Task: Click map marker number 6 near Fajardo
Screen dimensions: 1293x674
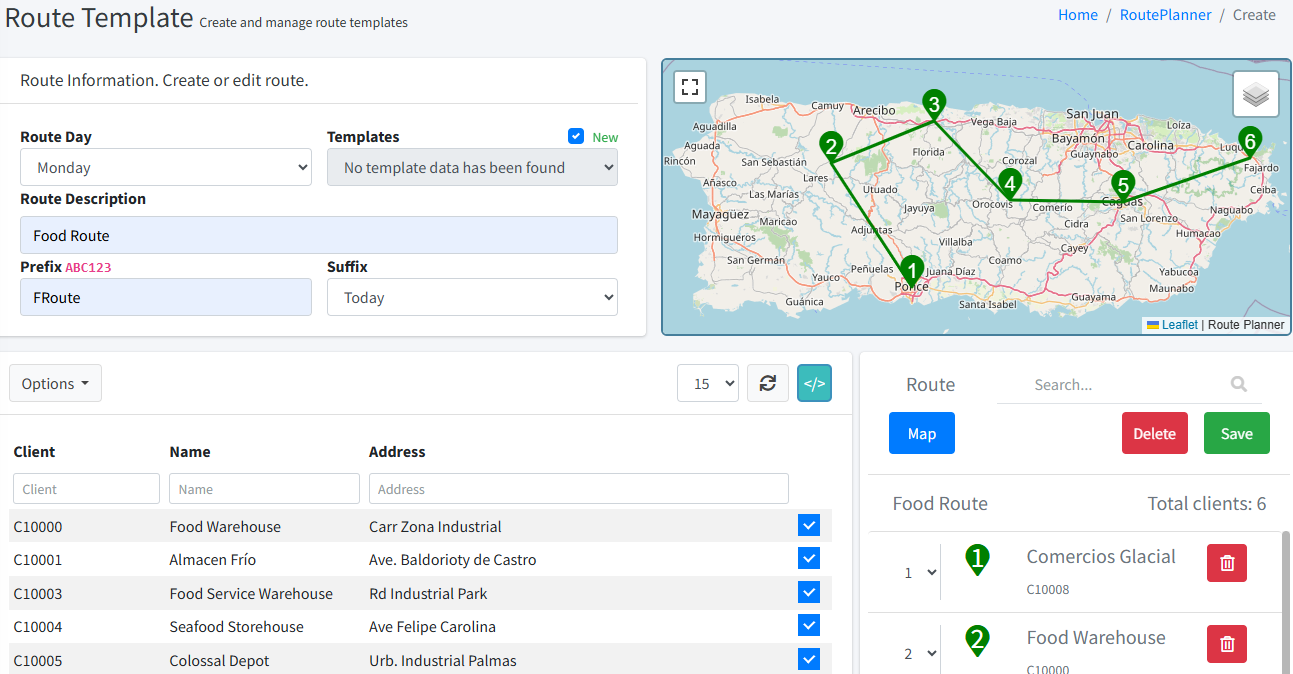Action: (x=1248, y=141)
